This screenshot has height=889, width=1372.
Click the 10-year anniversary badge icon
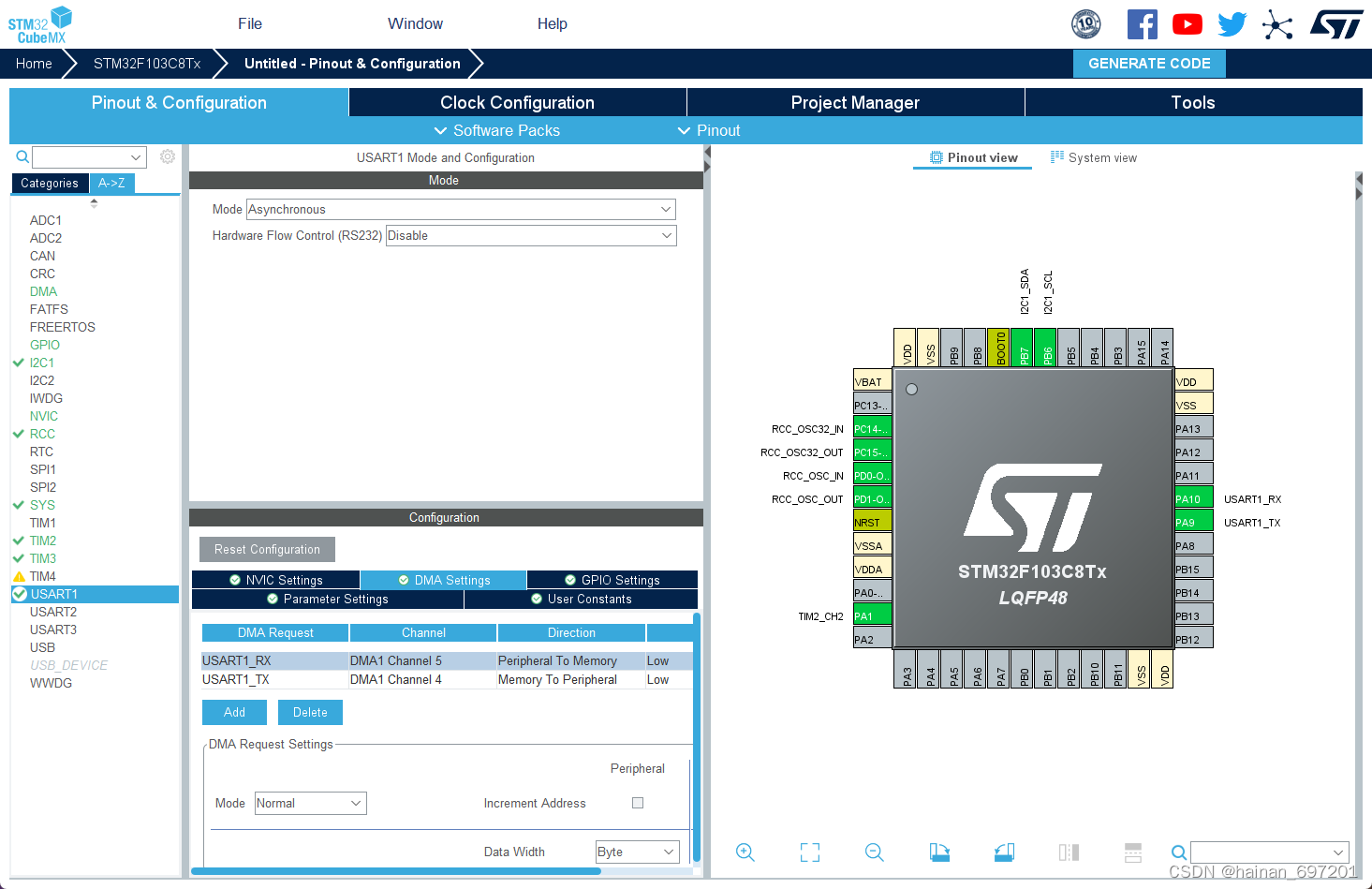point(1086,24)
